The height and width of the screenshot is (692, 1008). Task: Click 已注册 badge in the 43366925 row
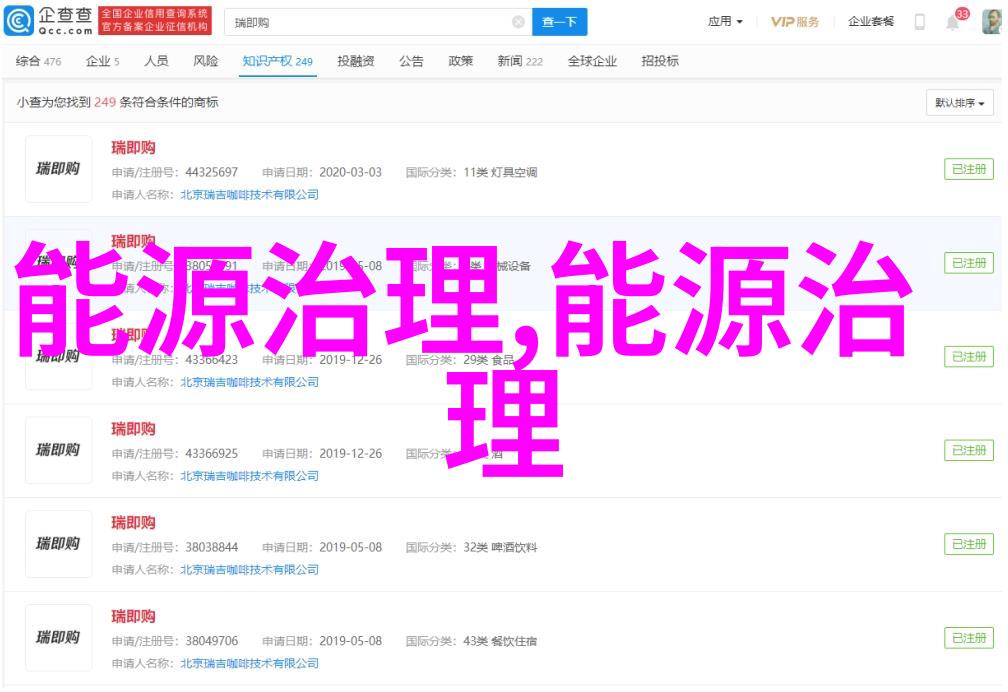click(x=969, y=450)
